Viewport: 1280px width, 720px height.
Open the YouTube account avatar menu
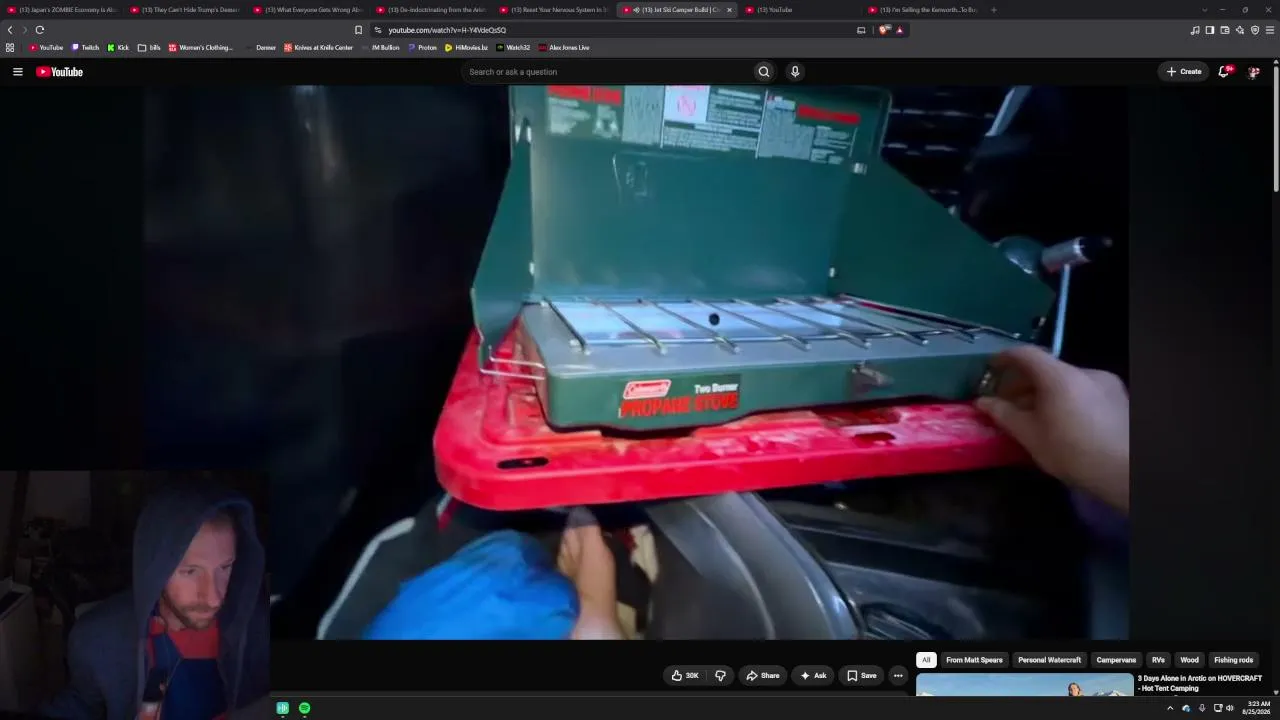click(1253, 72)
